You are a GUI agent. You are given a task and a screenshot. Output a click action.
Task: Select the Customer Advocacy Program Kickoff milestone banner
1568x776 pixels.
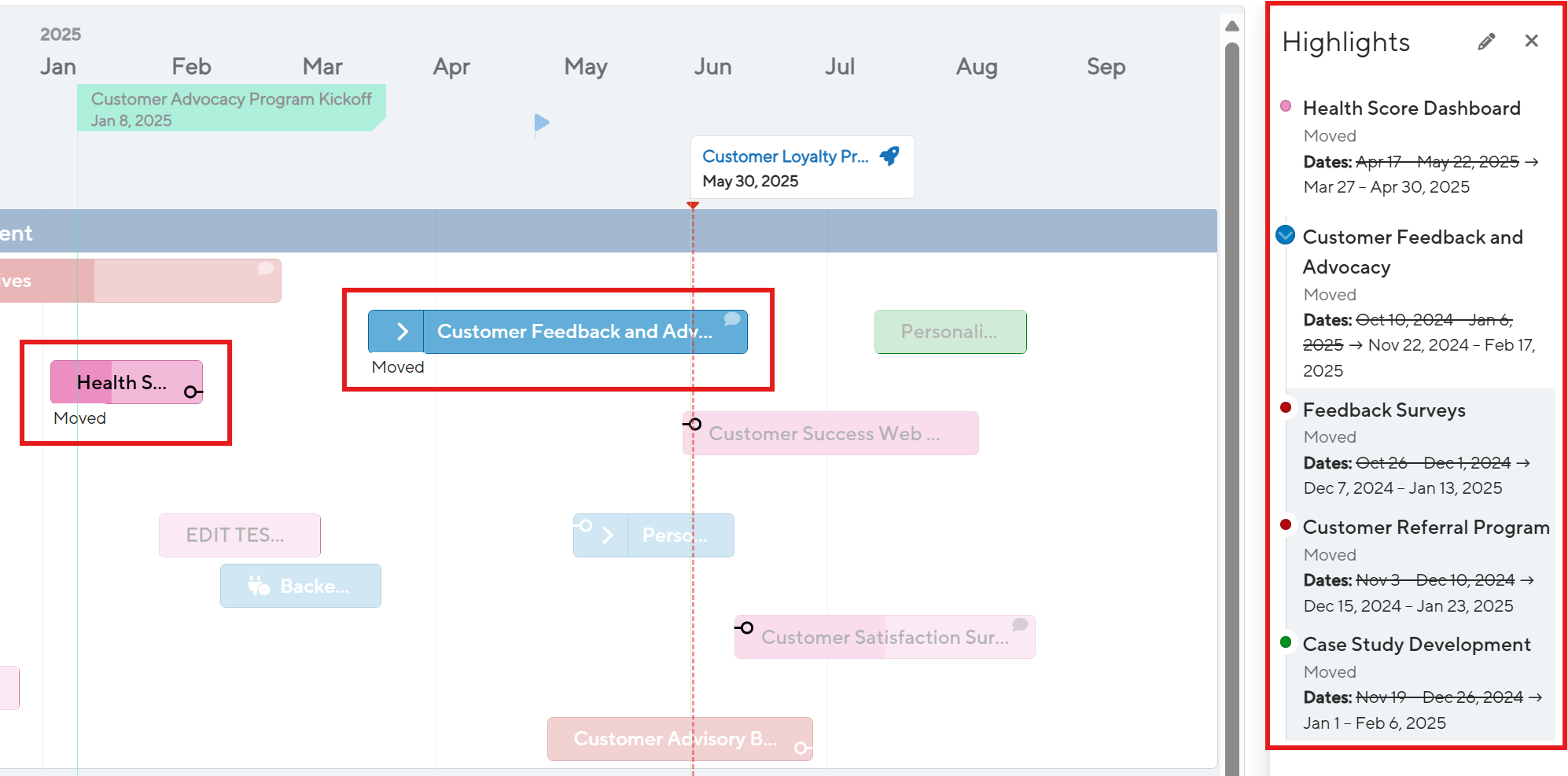tap(230, 108)
